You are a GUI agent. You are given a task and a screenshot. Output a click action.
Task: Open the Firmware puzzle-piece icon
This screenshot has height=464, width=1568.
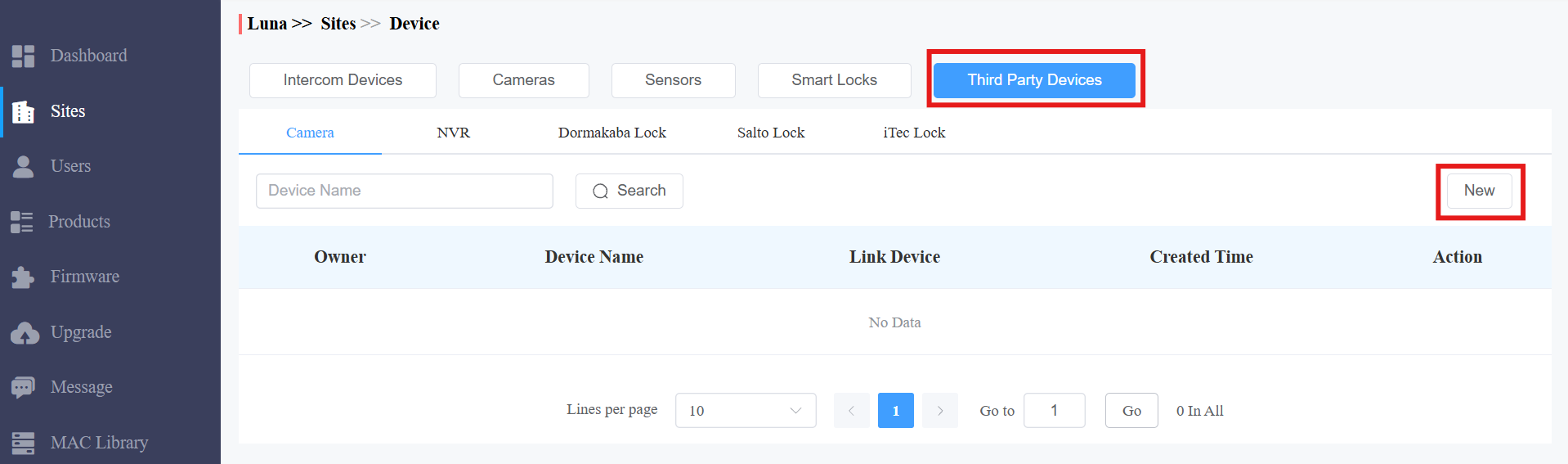23,277
